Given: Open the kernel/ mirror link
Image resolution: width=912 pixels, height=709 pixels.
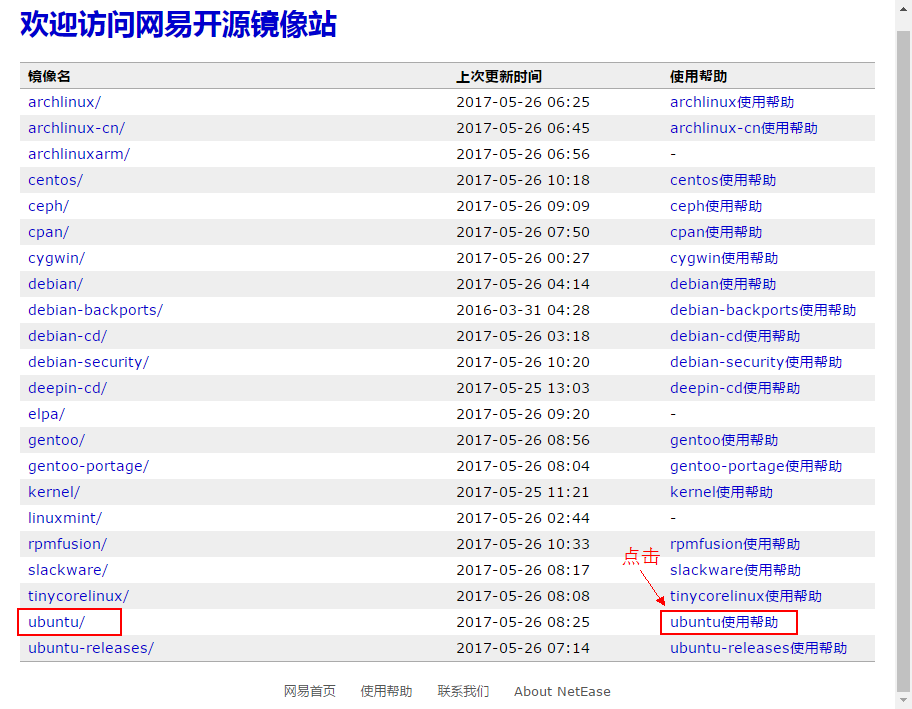Looking at the screenshot, I should (x=54, y=492).
